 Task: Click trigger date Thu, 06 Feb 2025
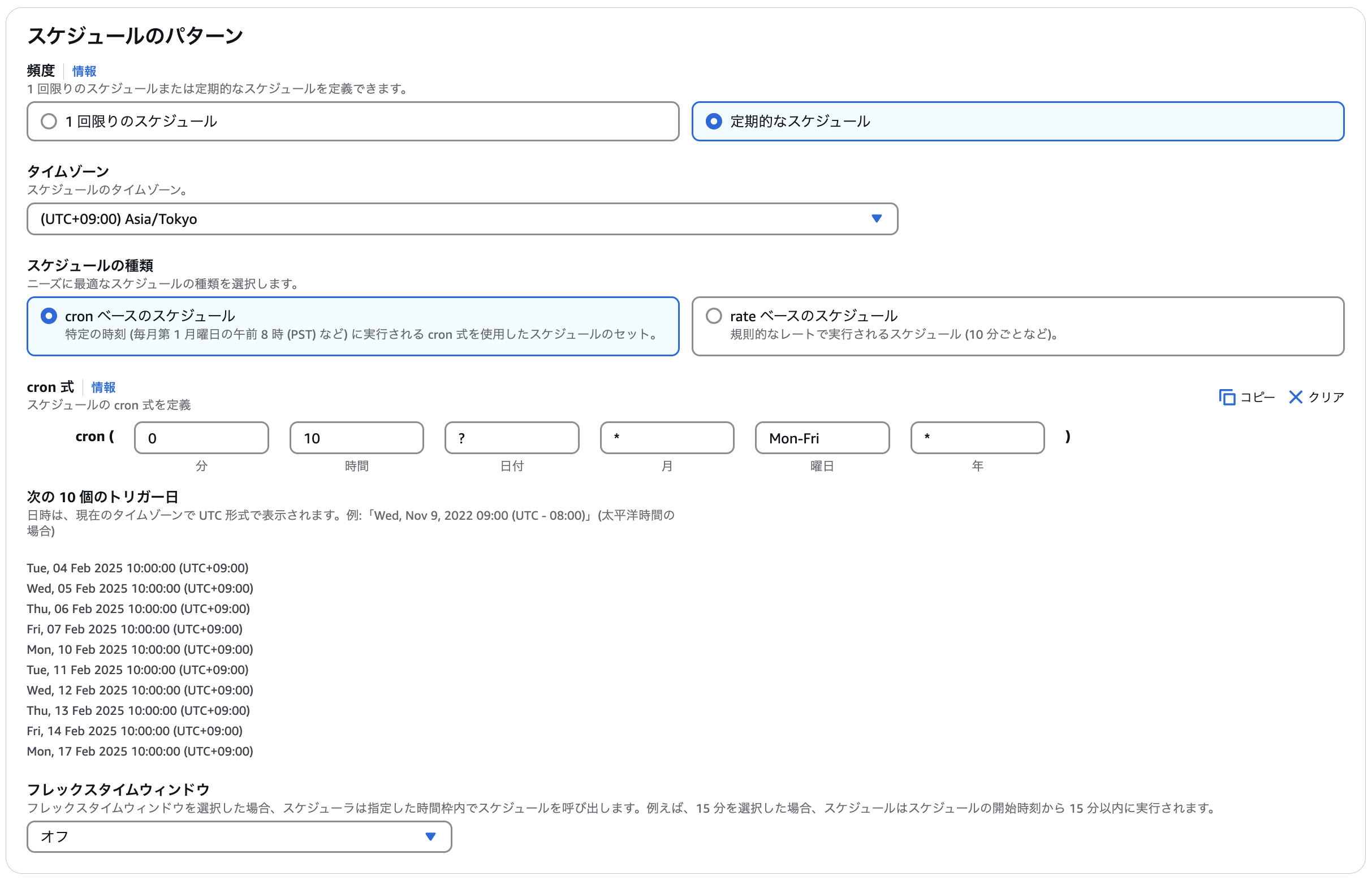point(139,609)
